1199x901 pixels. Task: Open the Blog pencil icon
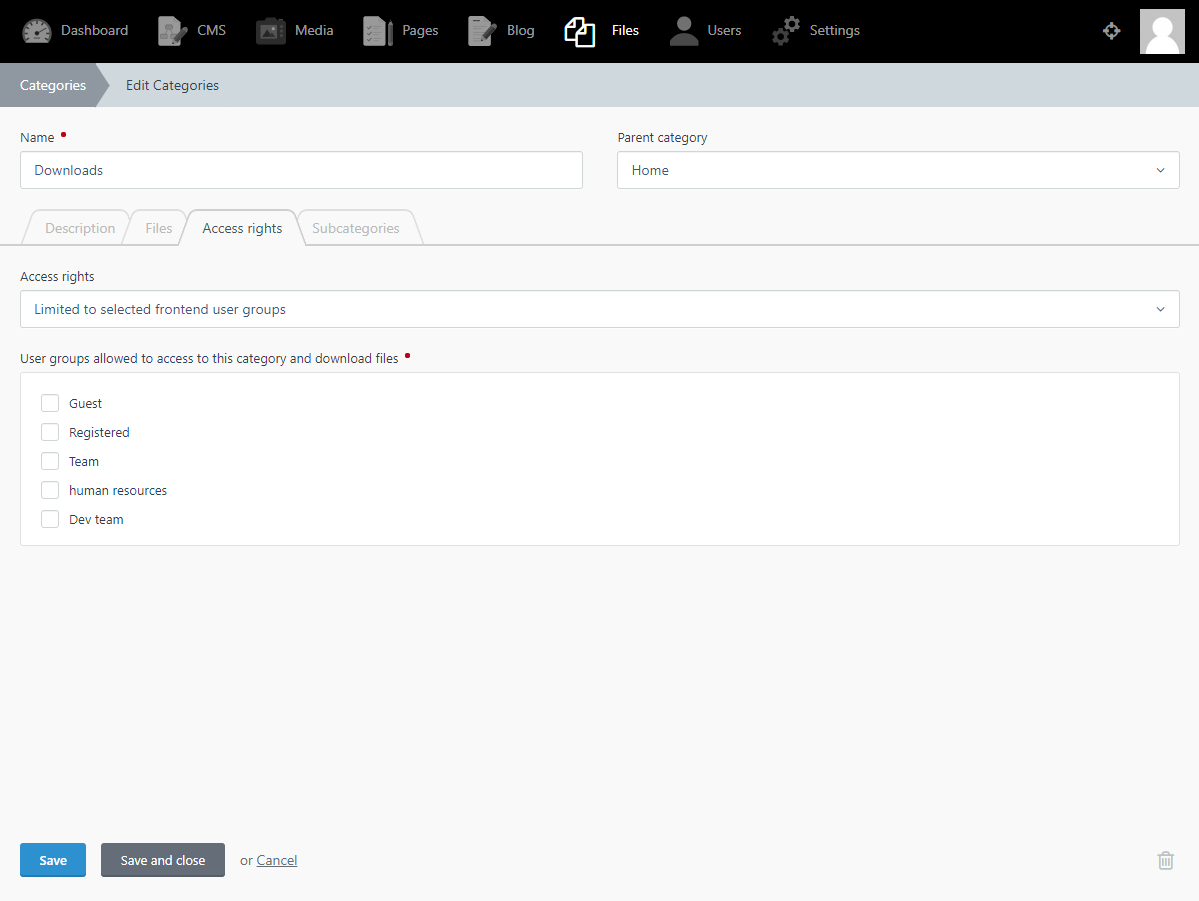(x=483, y=31)
